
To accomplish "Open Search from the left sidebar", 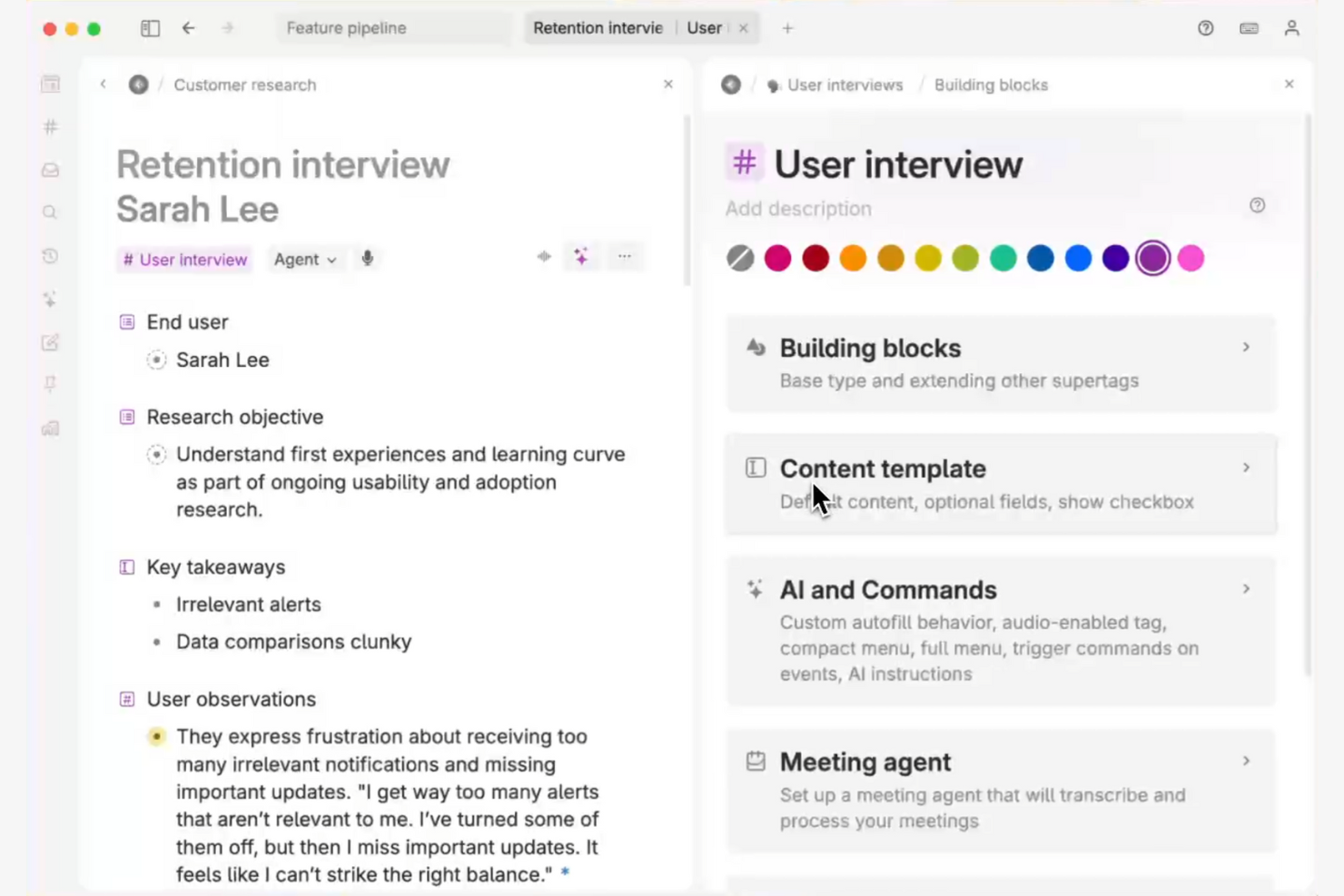I will click(x=50, y=212).
